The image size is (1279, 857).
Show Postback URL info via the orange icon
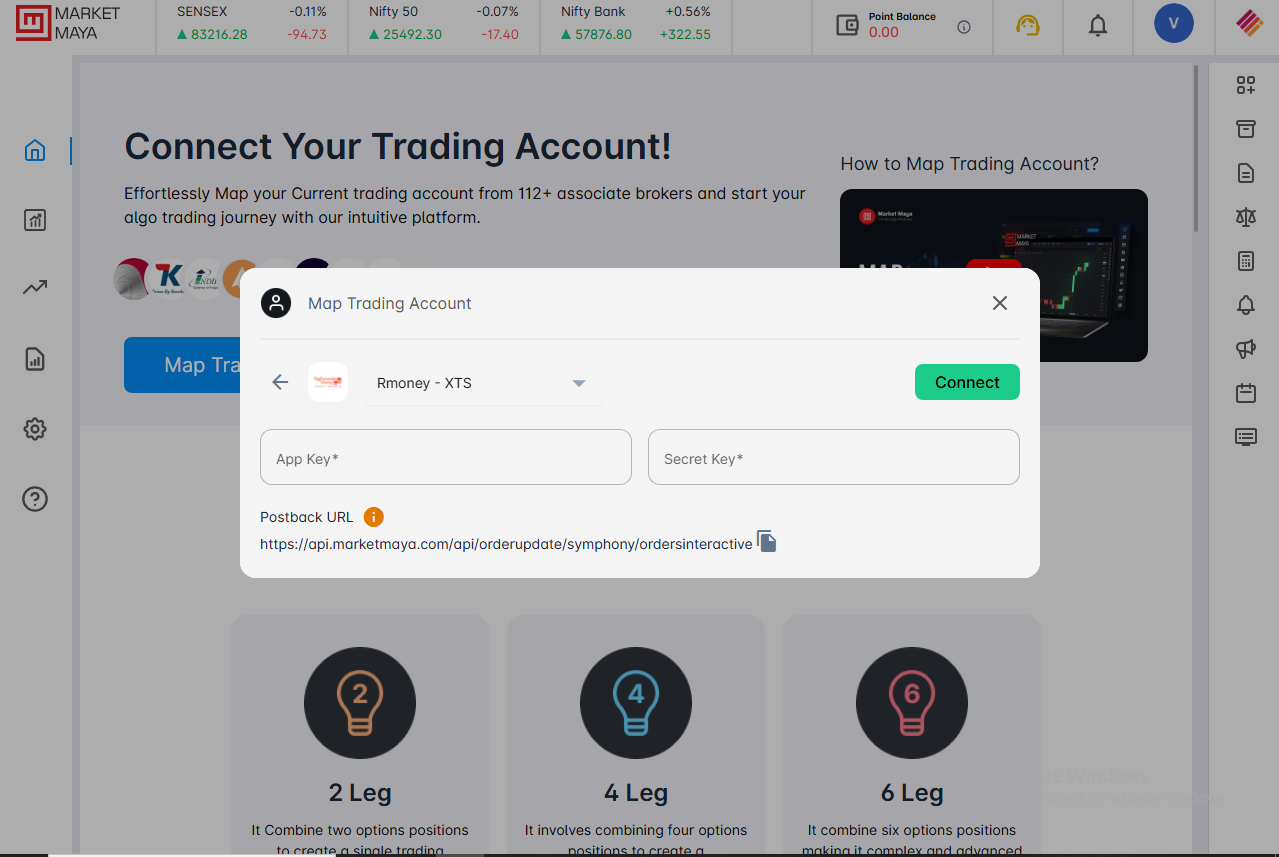373,517
